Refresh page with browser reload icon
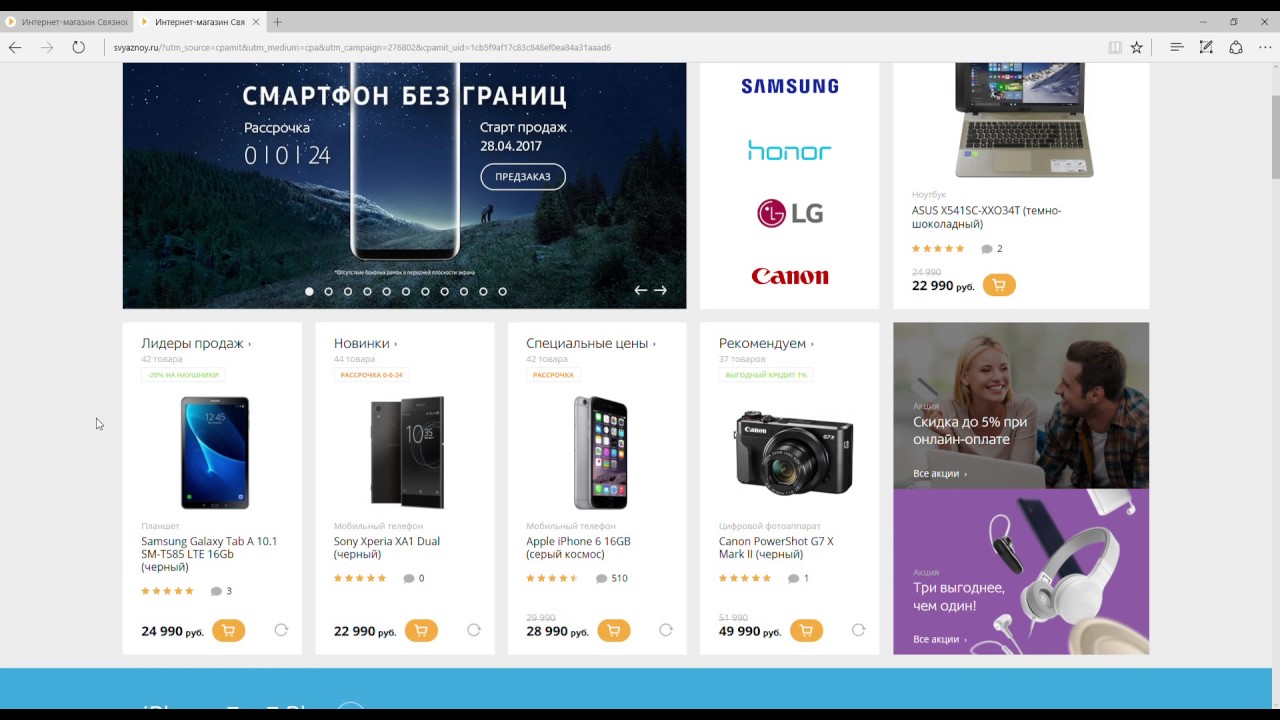This screenshot has height=720, width=1280. [x=78, y=47]
